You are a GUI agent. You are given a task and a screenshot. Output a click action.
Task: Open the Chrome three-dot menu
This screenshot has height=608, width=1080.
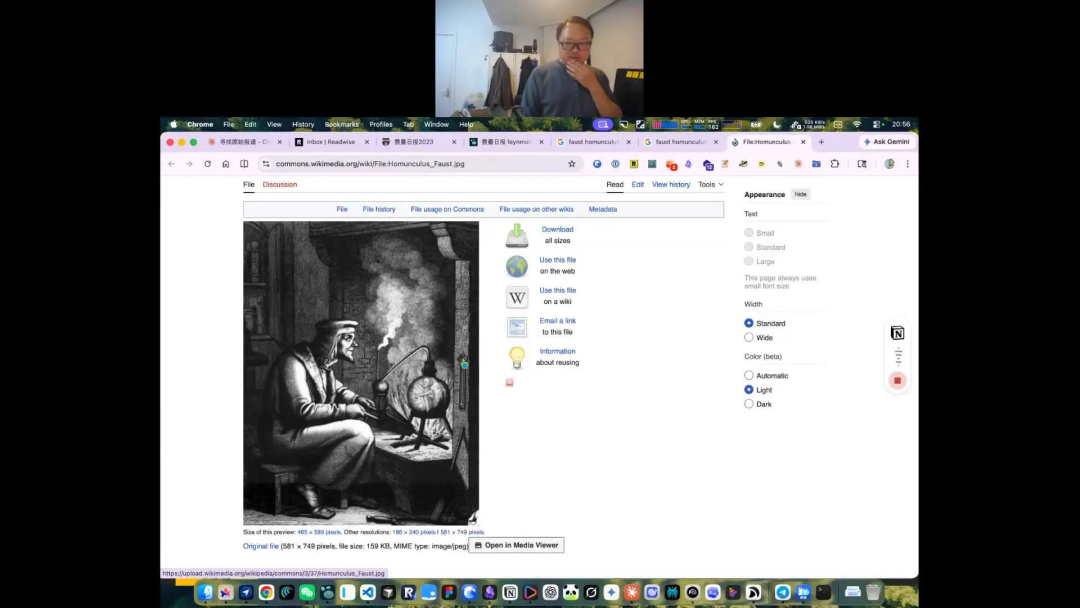[907, 164]
